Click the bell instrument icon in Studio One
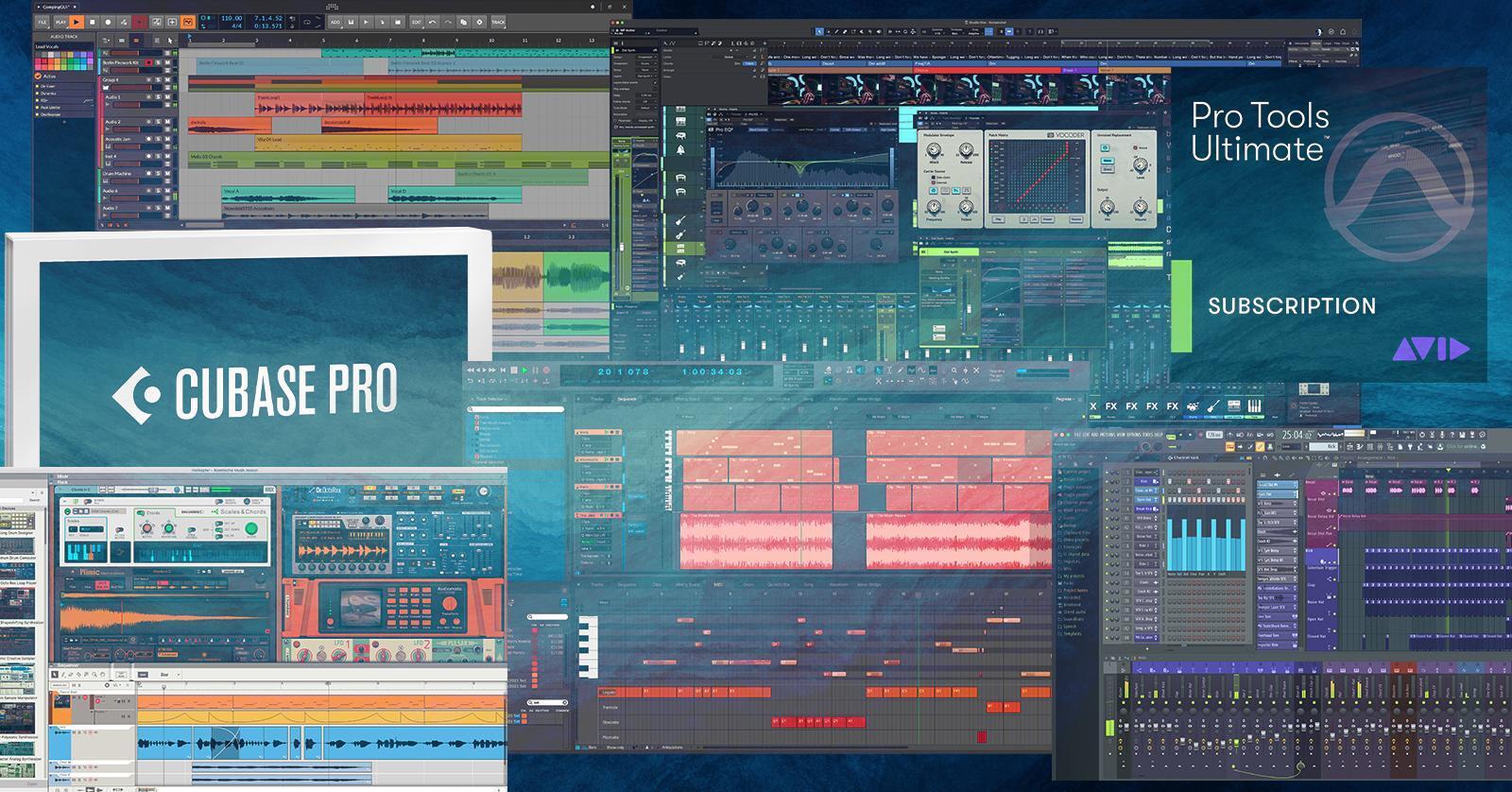 679,150
